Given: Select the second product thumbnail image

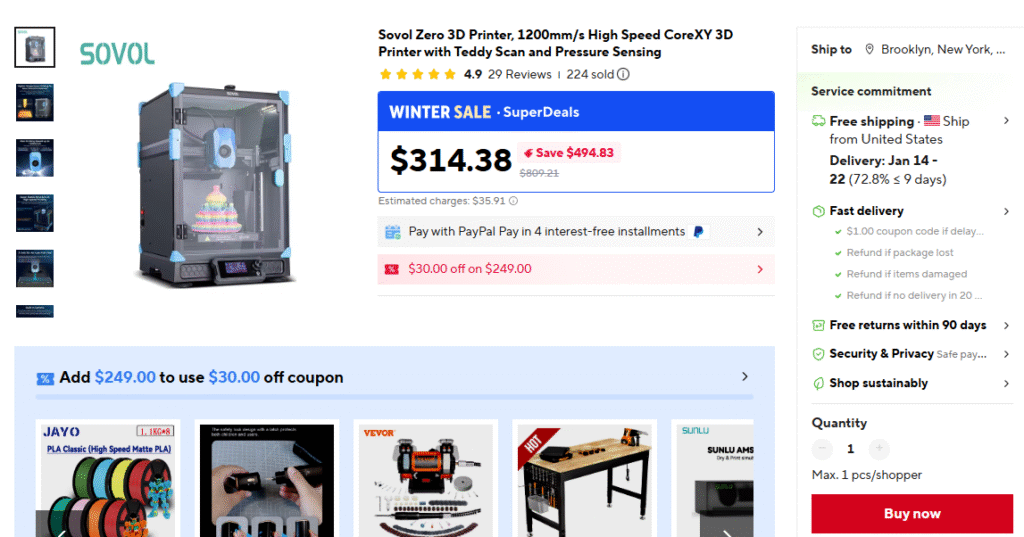Looking at the screenshot, I should point(35,103).
